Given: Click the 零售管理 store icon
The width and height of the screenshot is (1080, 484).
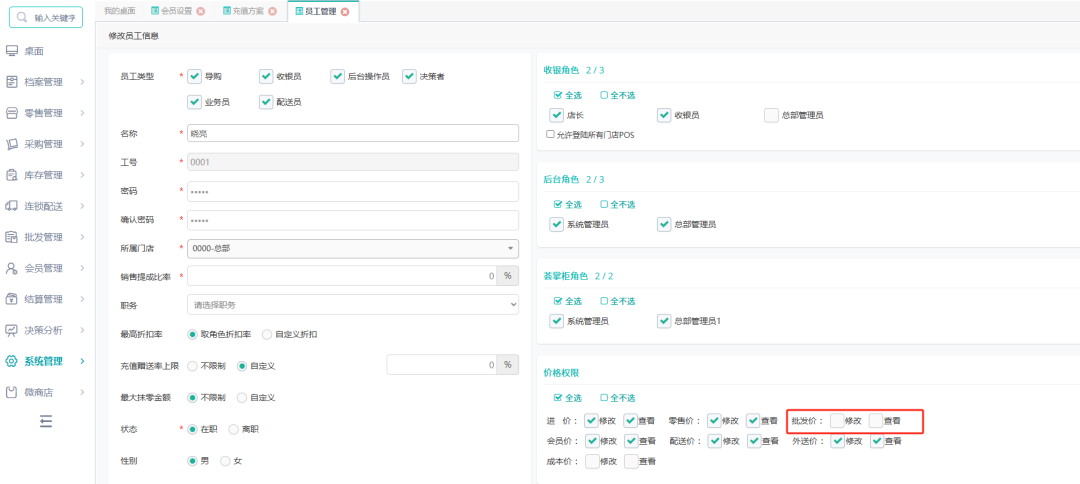Looking at the screenshot, I should tap(12, 113).
